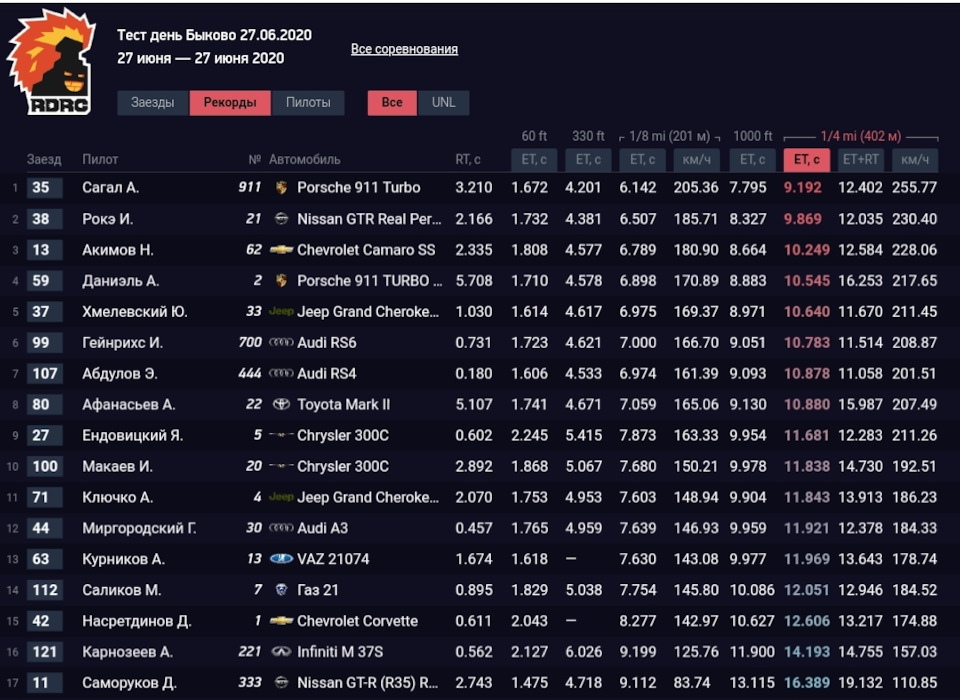The height and width of the screenshot is (700, 960).
Task: Click the RDRC logo
Action: pyautogui.click(x=51, y=61)
